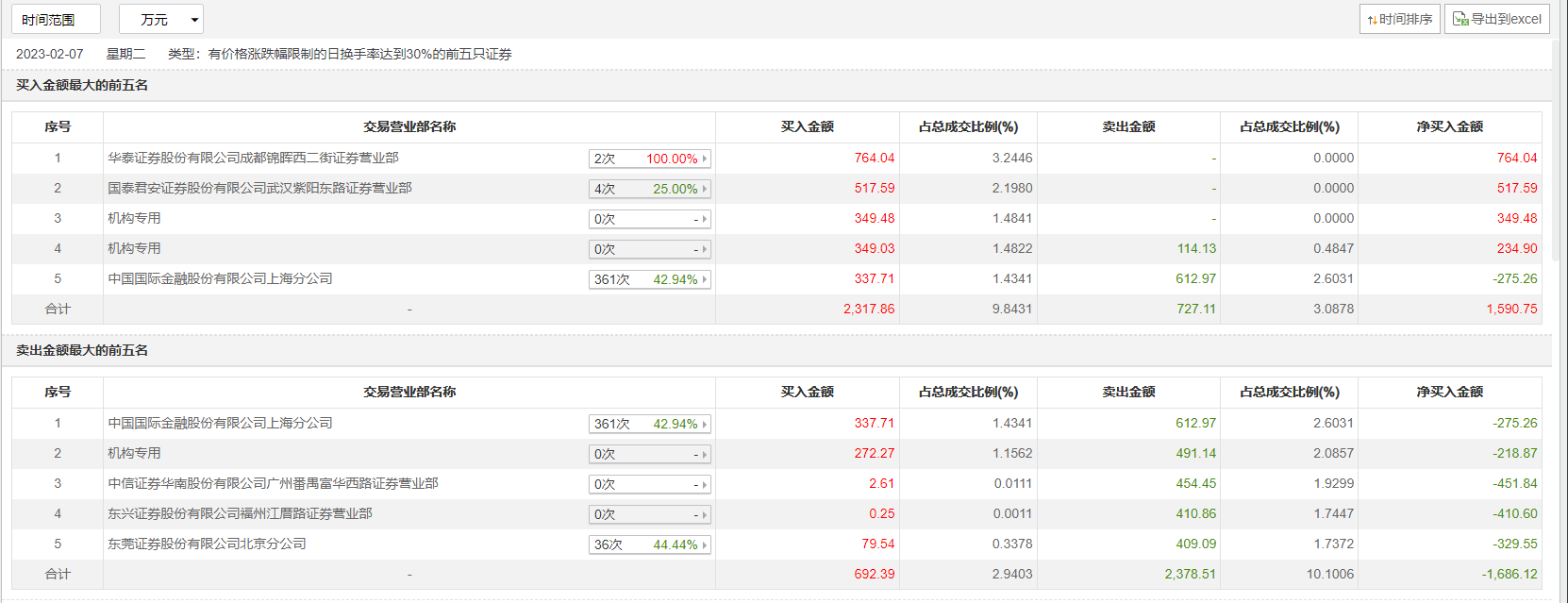The image size is (1568, 603).
Task: Open 东兴证券福州江厝路证券营业部 link
Action: point(240,514)
